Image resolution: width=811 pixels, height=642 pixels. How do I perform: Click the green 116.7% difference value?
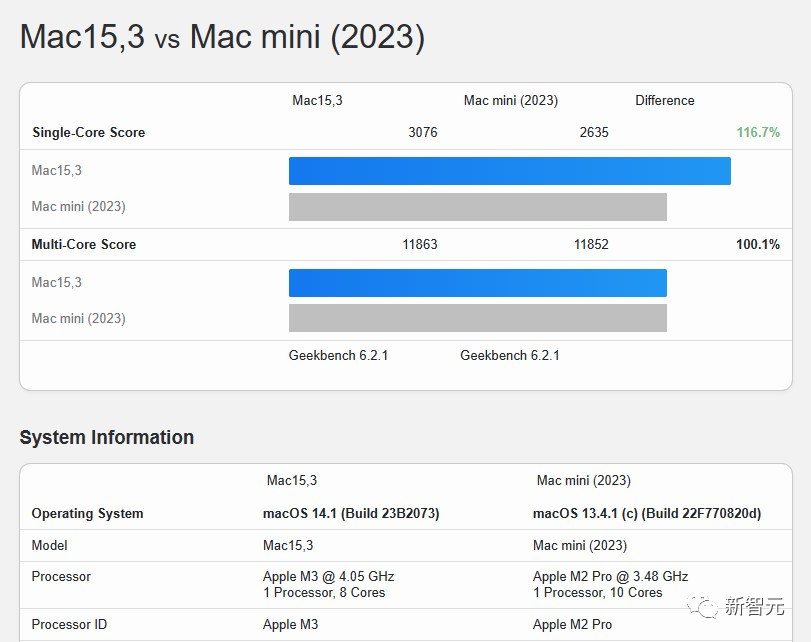point(757,132)
